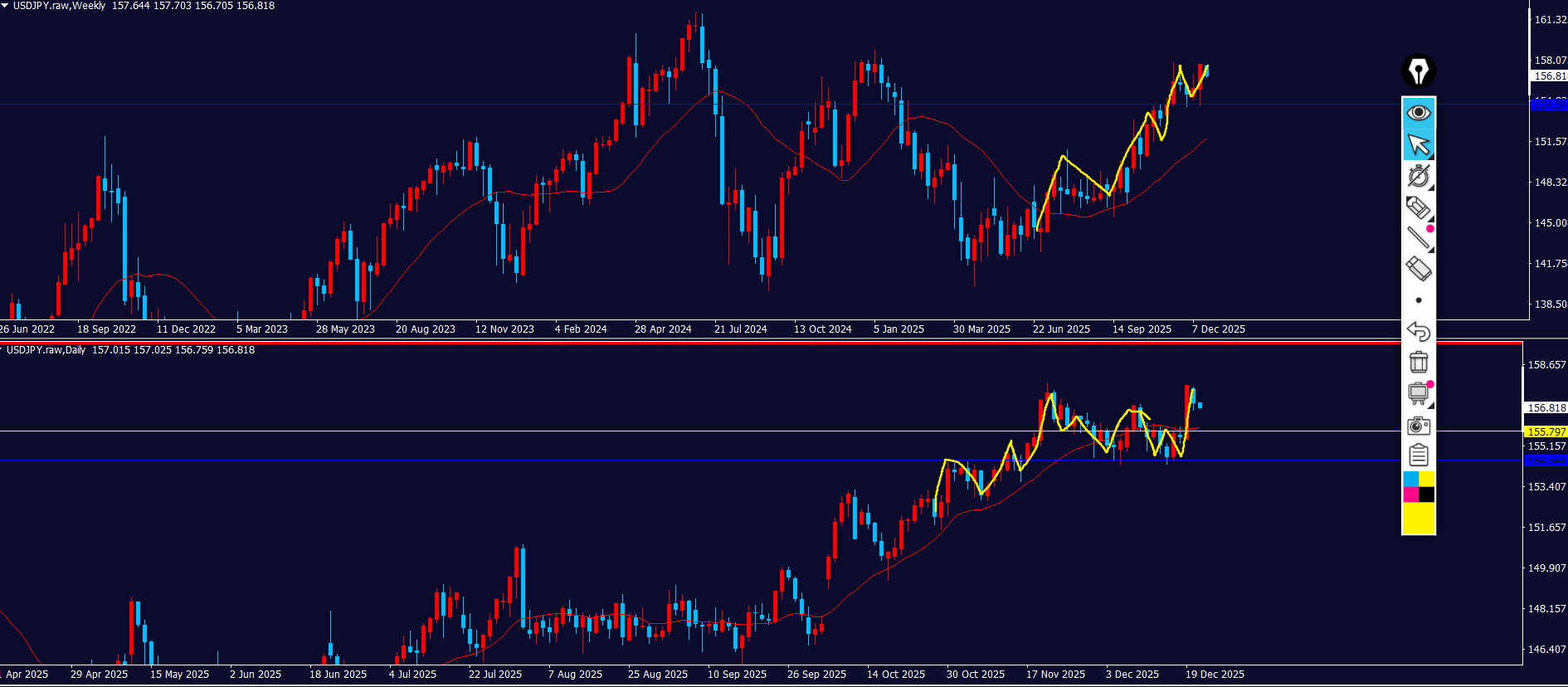
Task: Pick the black color swatch
Action: click(1427, 495)
